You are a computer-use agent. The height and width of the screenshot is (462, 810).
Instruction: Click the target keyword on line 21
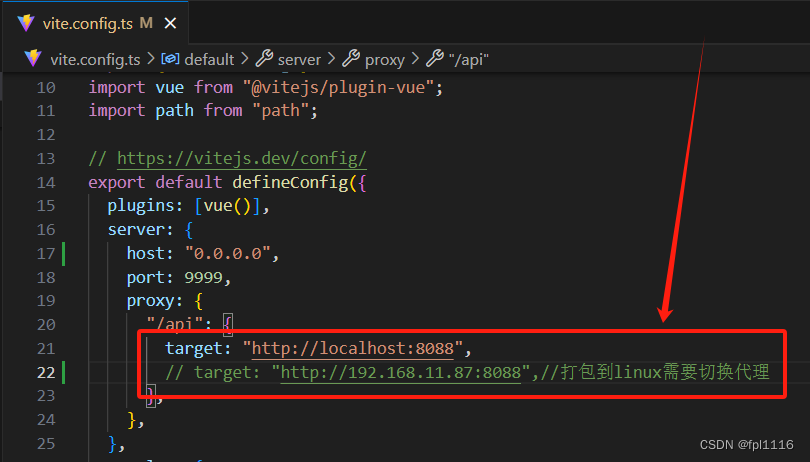193,348
